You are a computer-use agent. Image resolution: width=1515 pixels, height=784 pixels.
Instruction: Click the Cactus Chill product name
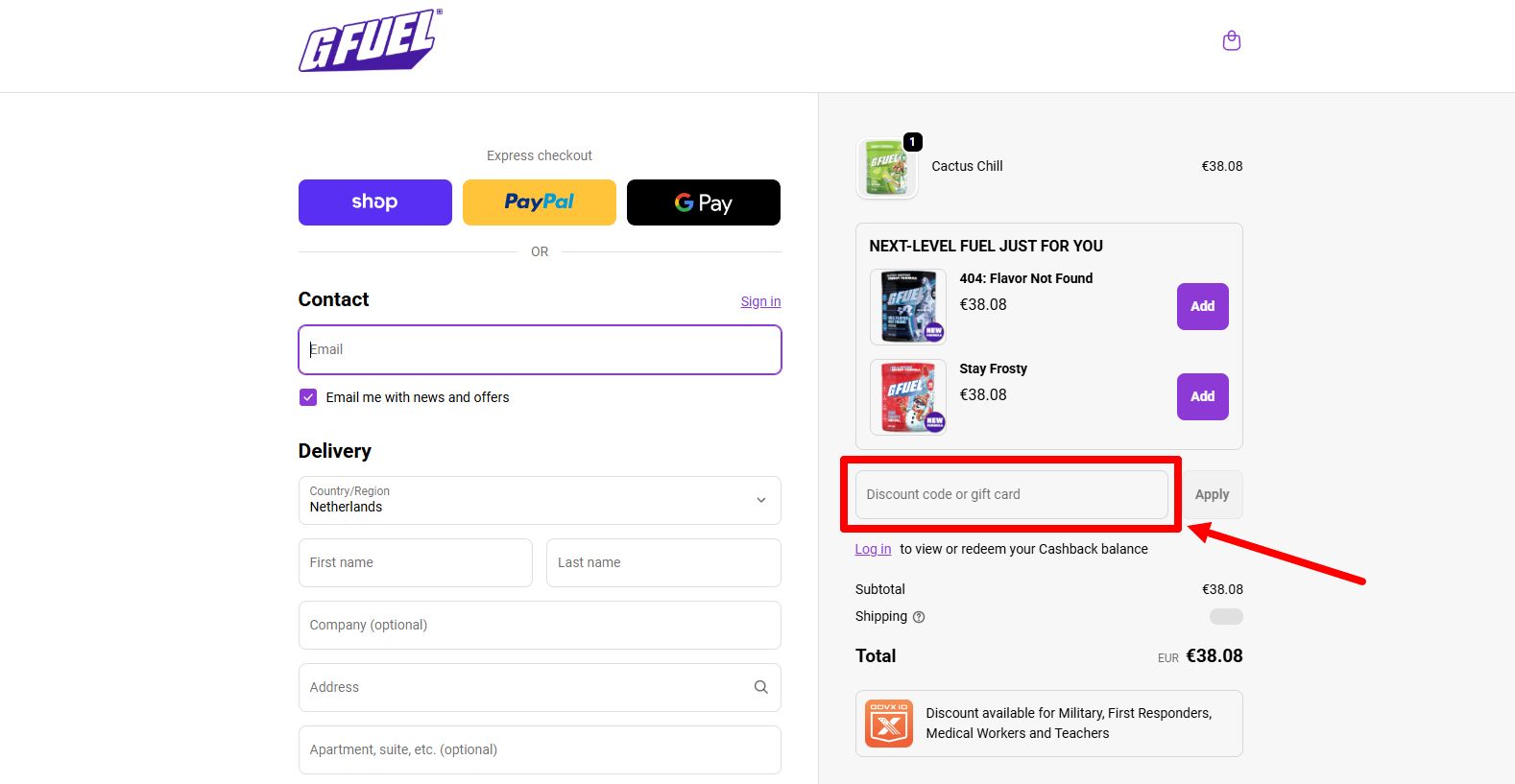[967, 166]
